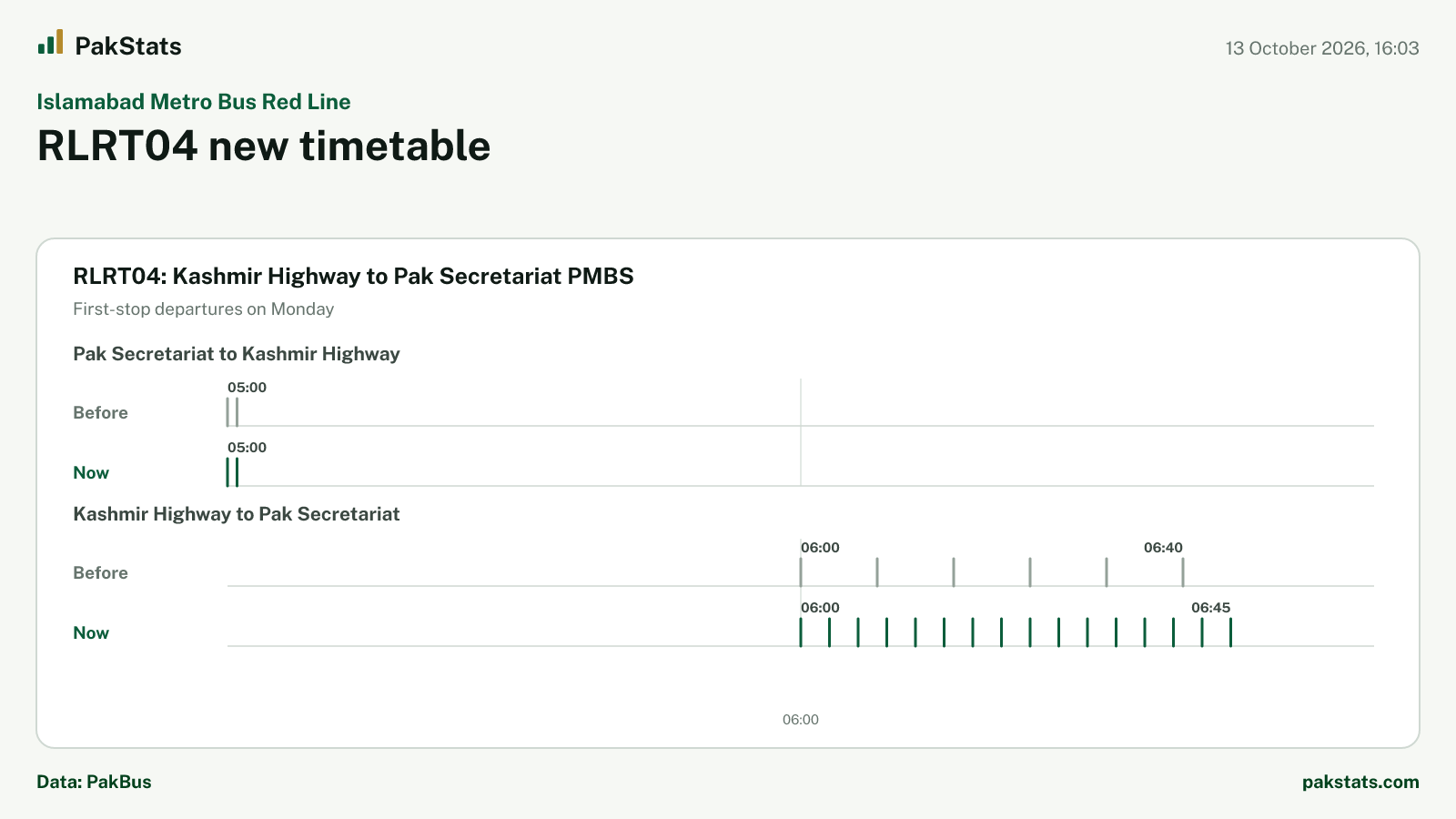Viewport: 1456px width, 819px height.
Task: Open the pakstats.com link in footer
Action: (1360, 783)
